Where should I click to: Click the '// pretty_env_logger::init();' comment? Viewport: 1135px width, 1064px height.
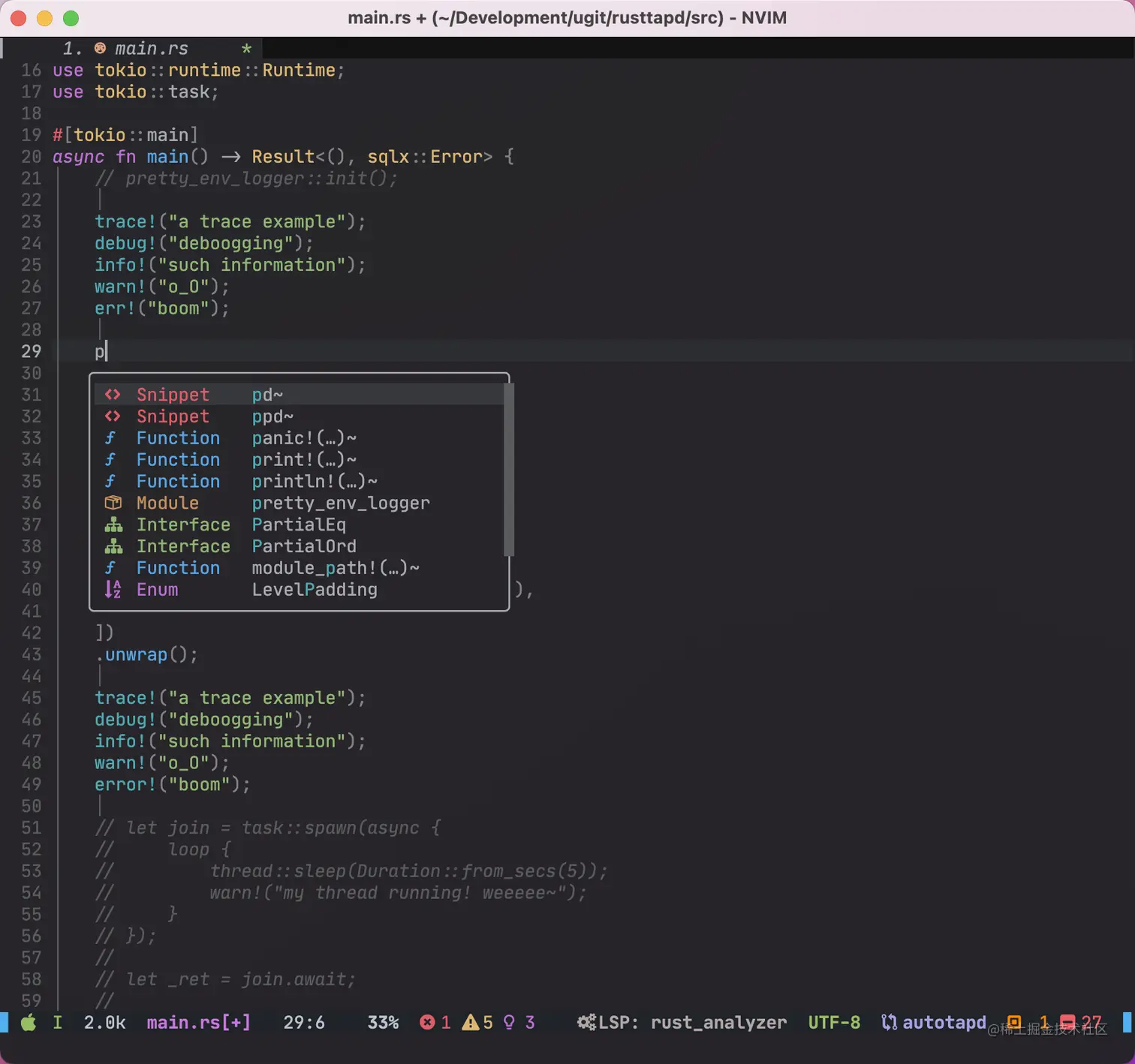click(x=246, y=179)
